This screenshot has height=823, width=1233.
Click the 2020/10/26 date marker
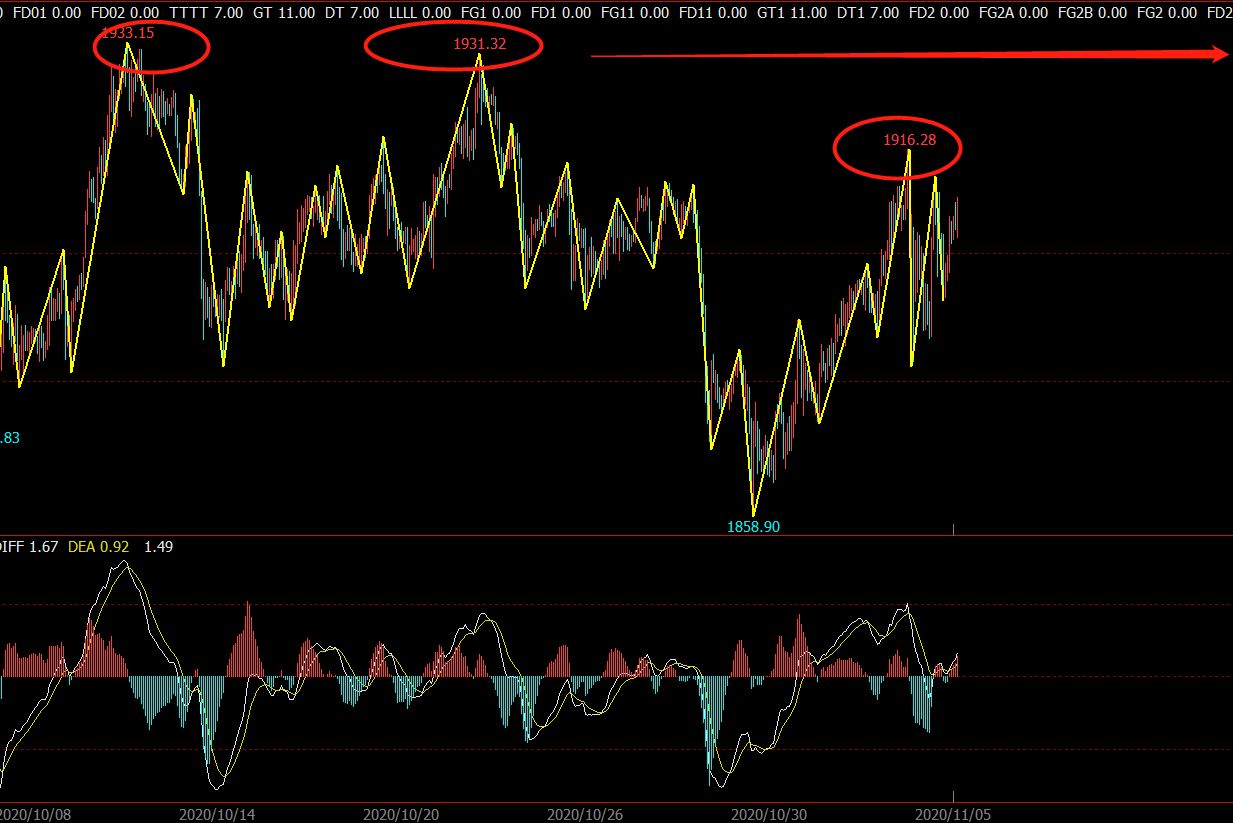[586, 815]
